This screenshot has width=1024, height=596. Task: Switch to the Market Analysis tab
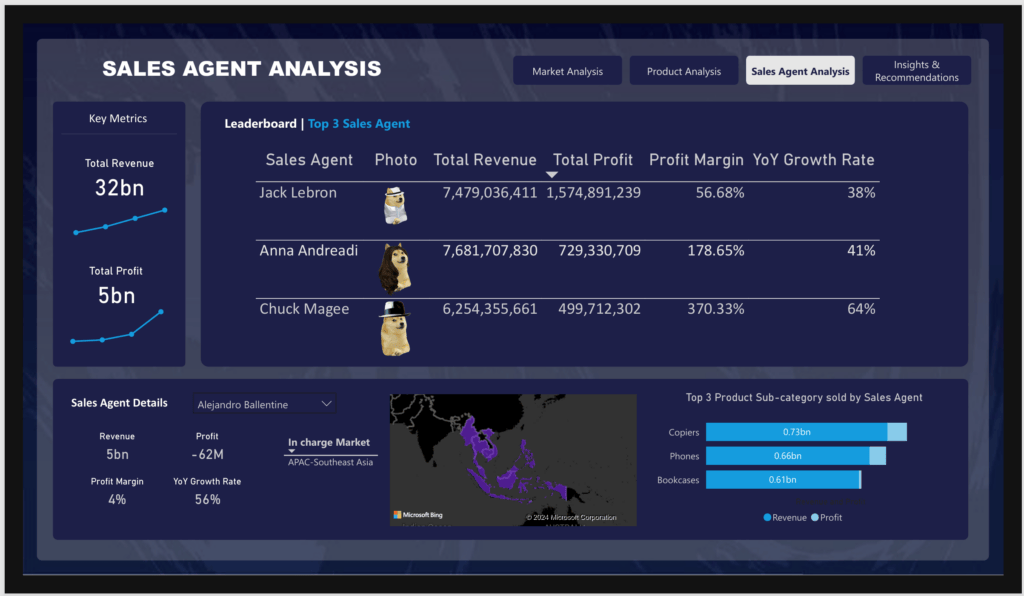pyautogui.click(x=567, y=71)
